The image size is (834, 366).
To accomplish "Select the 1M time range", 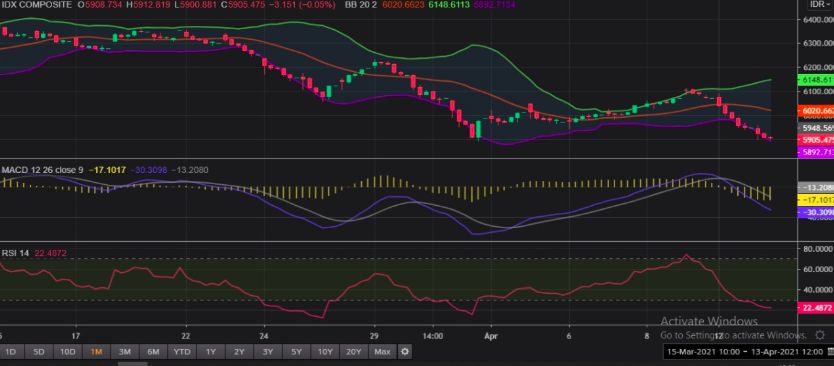I will (x=96, y=352).
